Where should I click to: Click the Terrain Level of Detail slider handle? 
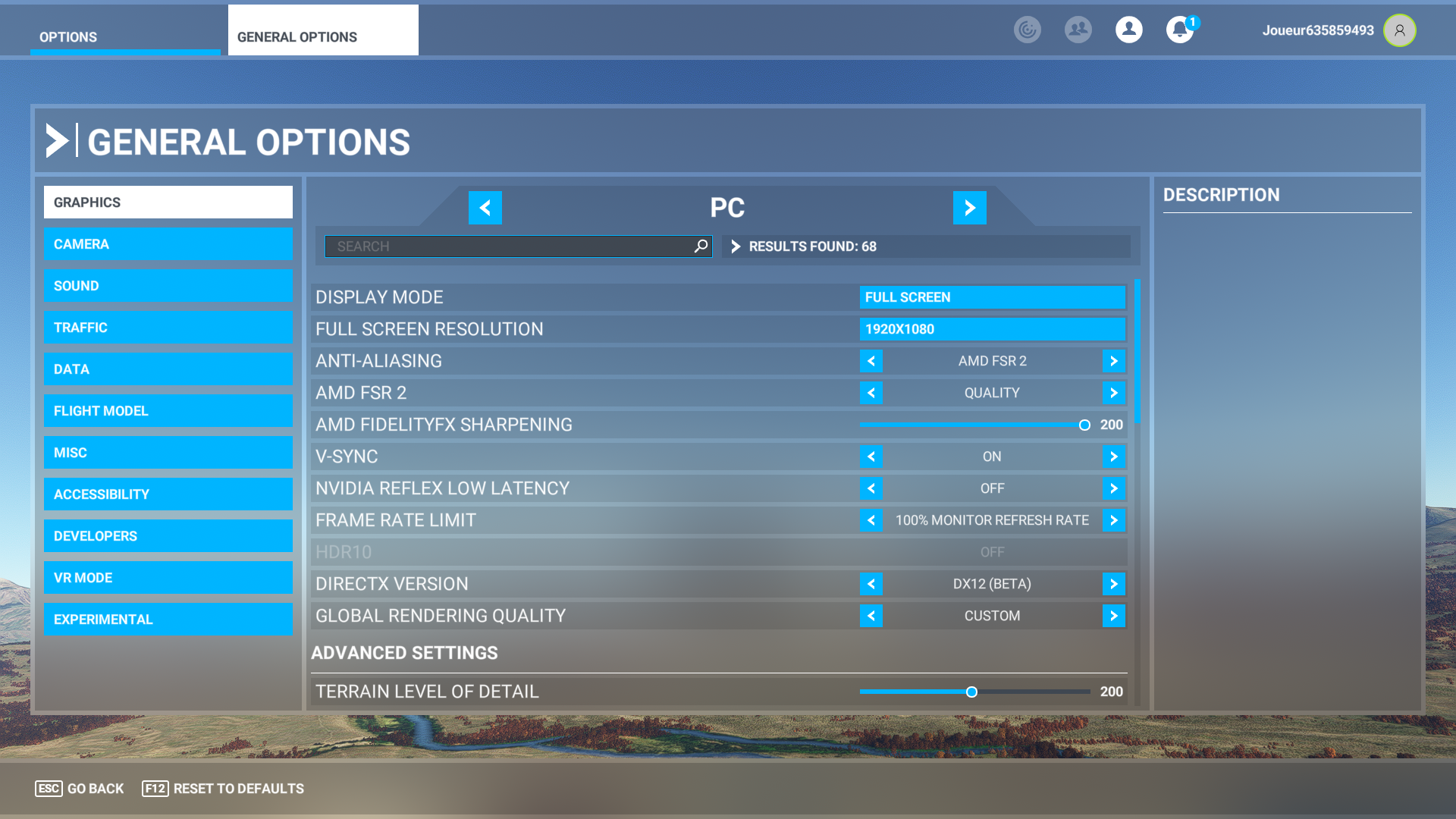coord(971,692)
